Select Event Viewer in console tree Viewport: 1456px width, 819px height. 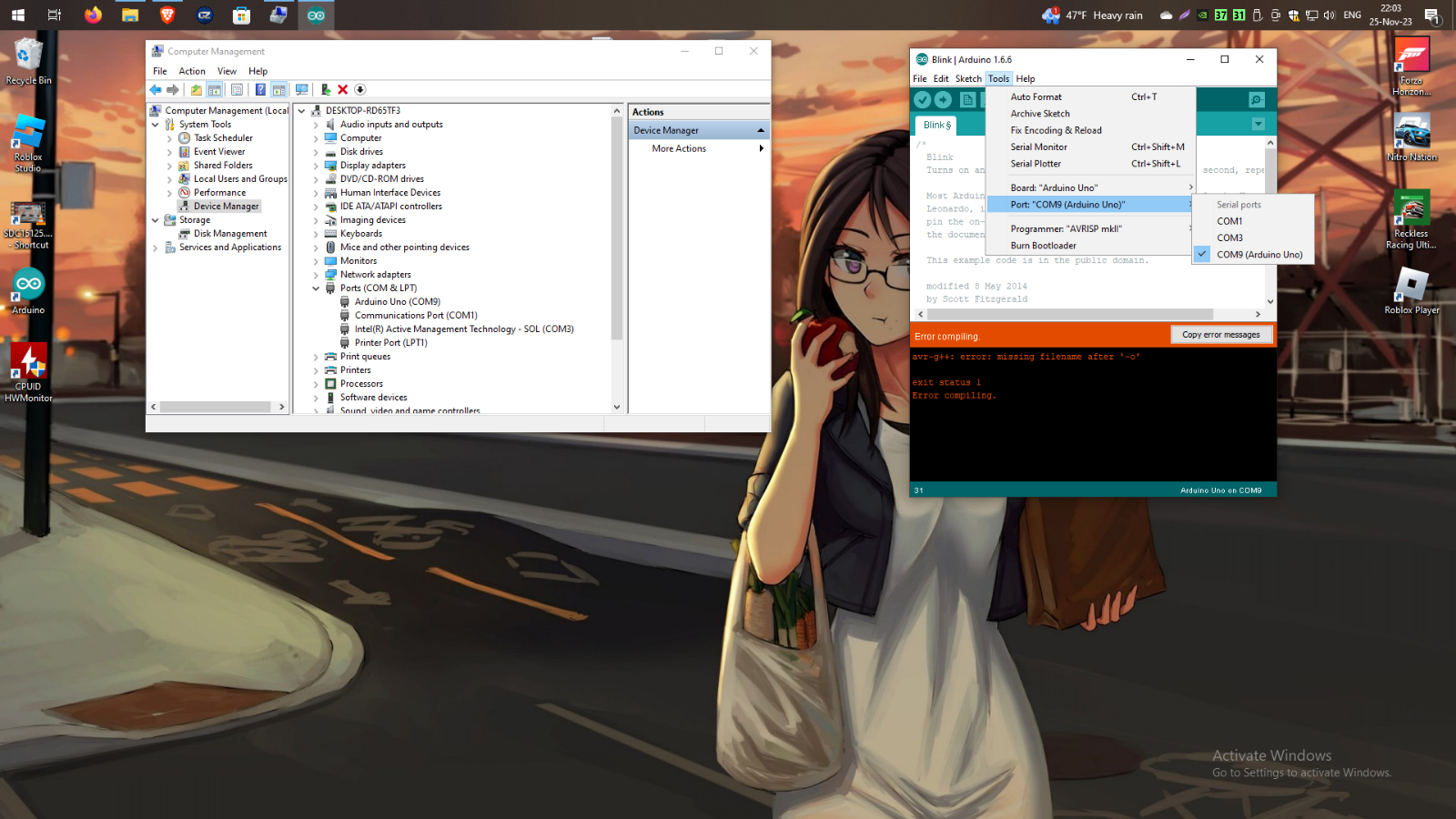click(219, 152)
